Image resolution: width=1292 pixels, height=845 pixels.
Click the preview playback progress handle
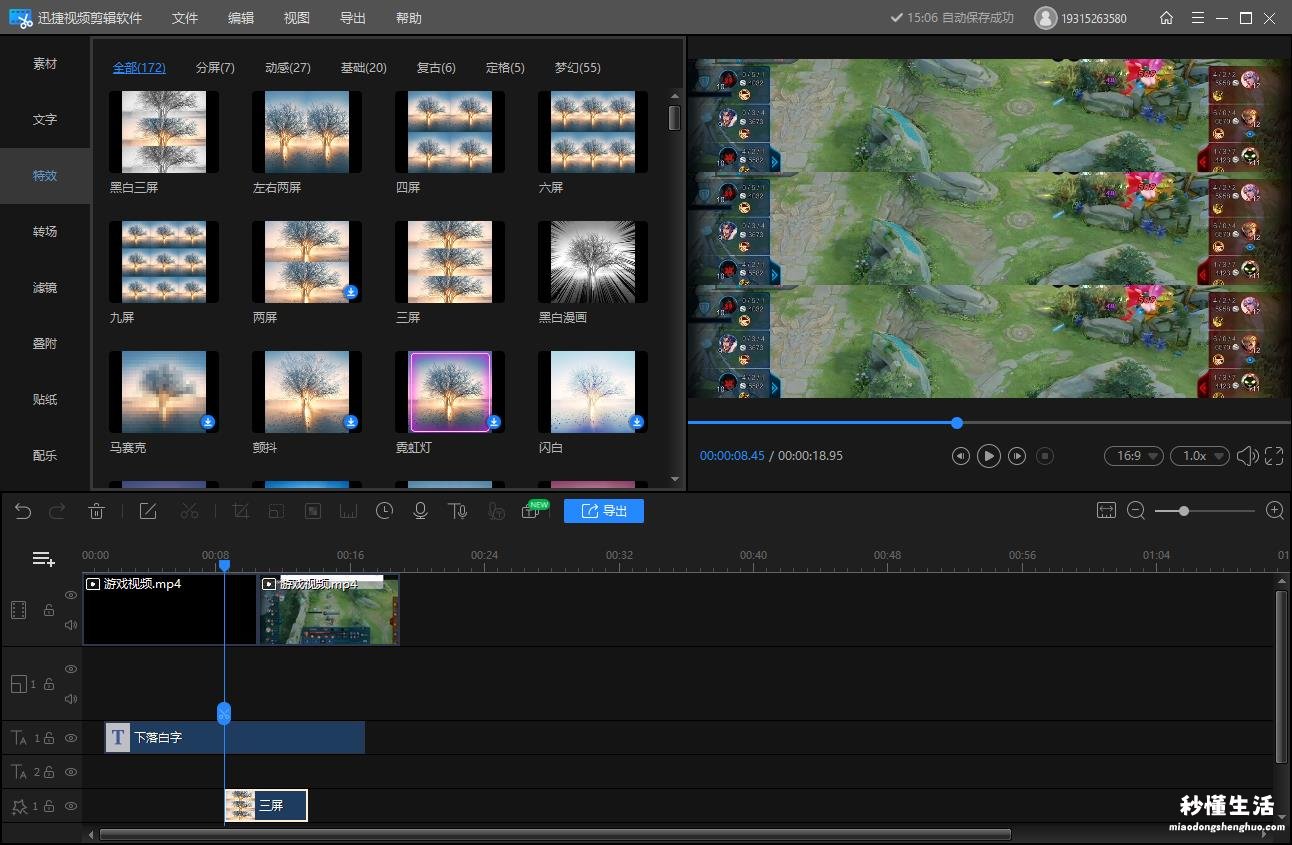(x=957, y=423)
